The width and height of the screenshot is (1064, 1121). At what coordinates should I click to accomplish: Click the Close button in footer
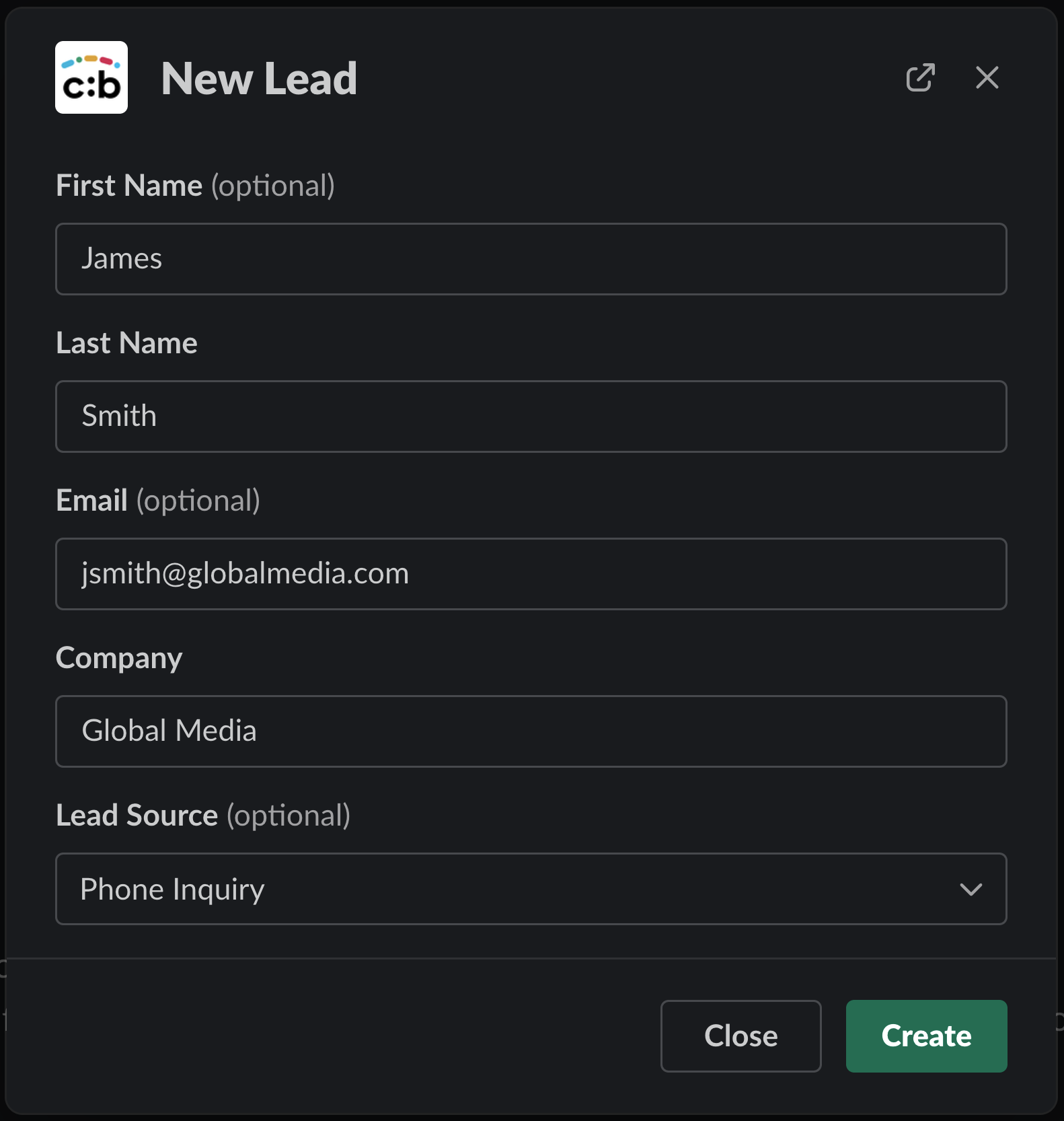(740, 1036)
